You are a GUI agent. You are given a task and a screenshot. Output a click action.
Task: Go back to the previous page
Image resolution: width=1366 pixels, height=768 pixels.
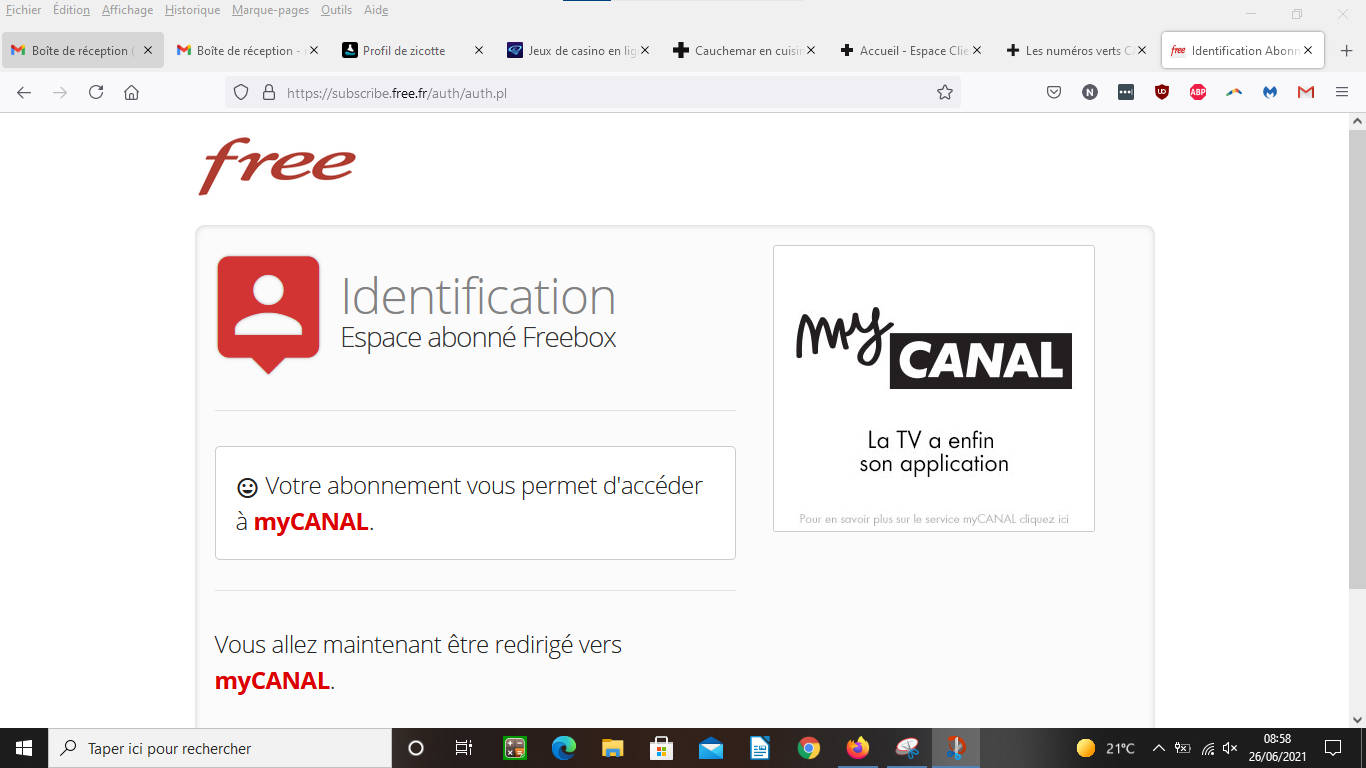pyautogui.click(x=24, y=92)
